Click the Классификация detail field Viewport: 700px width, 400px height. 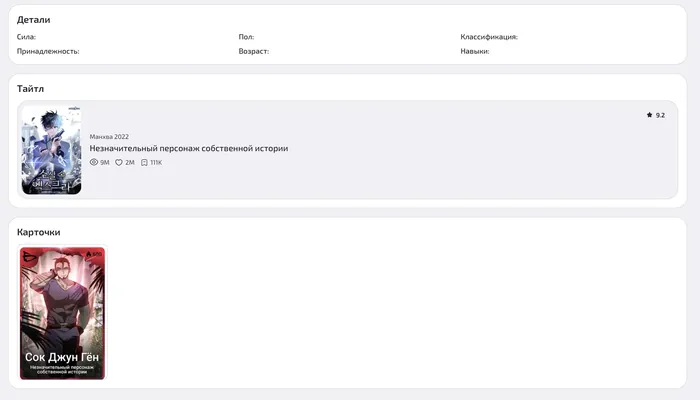pyautogui.click(x=489, y=37)
